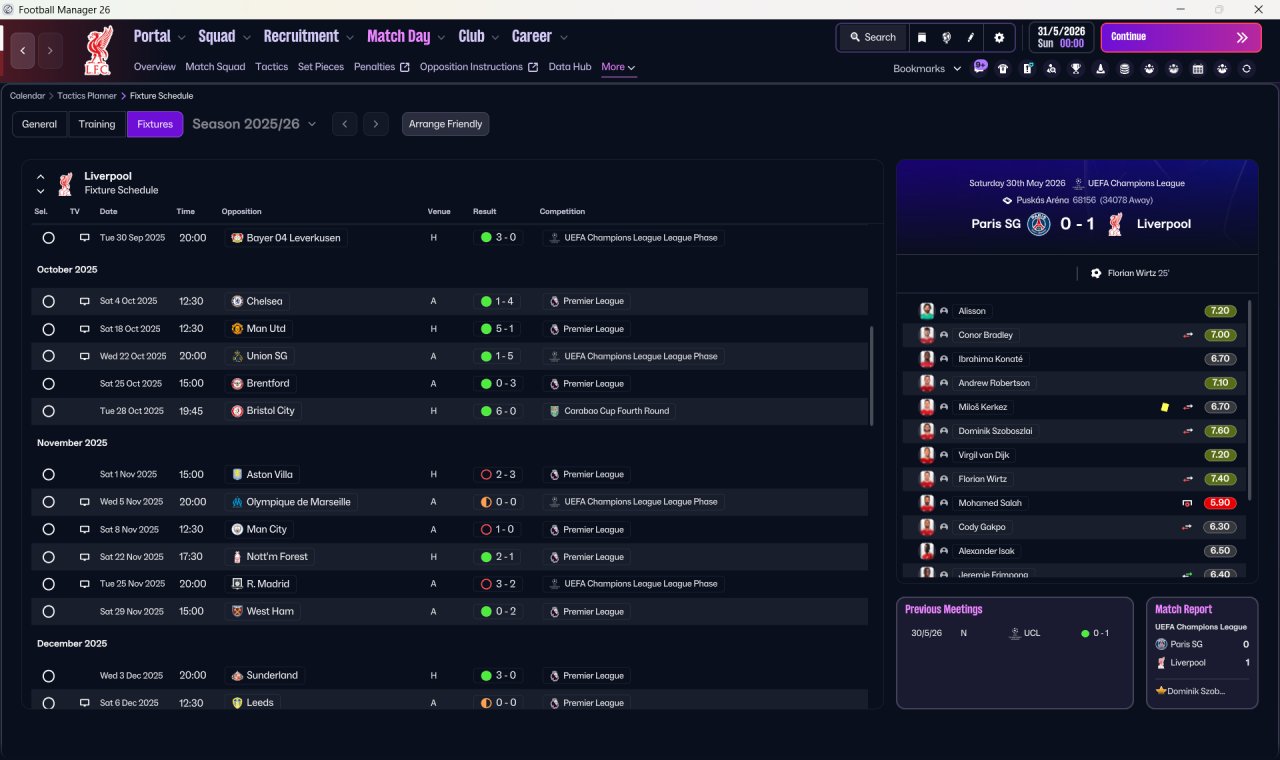Click the Continue button
Image resolution: width=1280 pixels, height=760 pixels.
(x=1181, y=37)
